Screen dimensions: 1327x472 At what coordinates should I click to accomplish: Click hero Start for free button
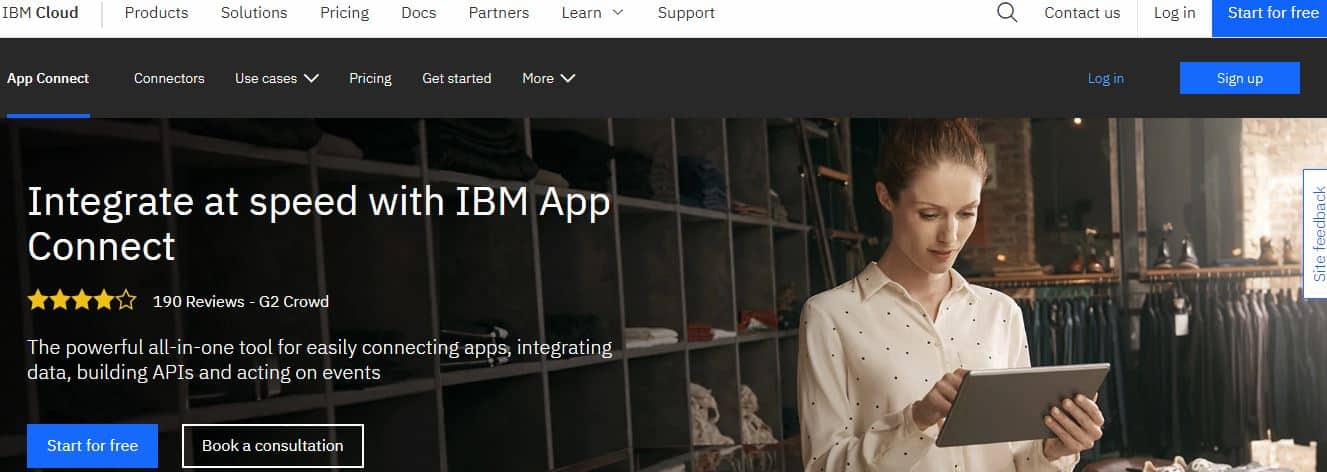point(92,446)
